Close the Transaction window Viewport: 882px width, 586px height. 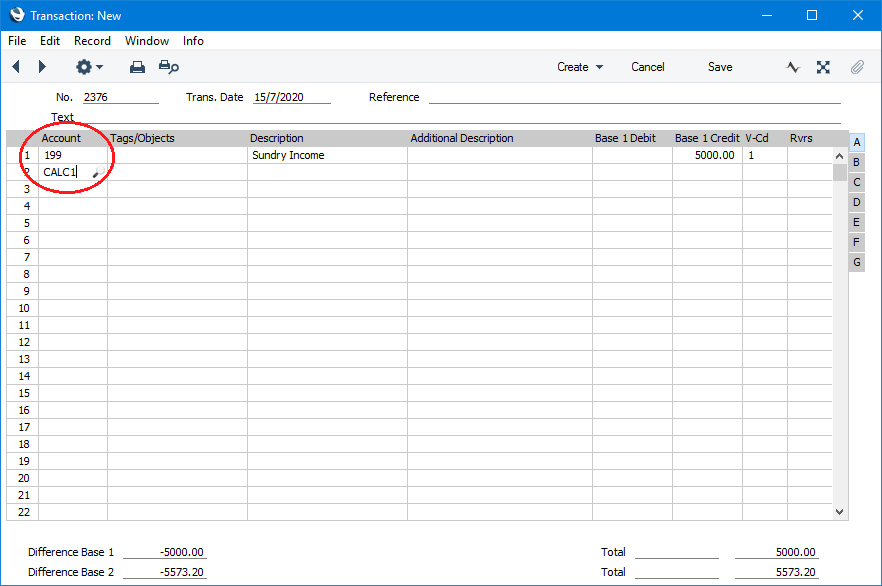click(857, 15)
